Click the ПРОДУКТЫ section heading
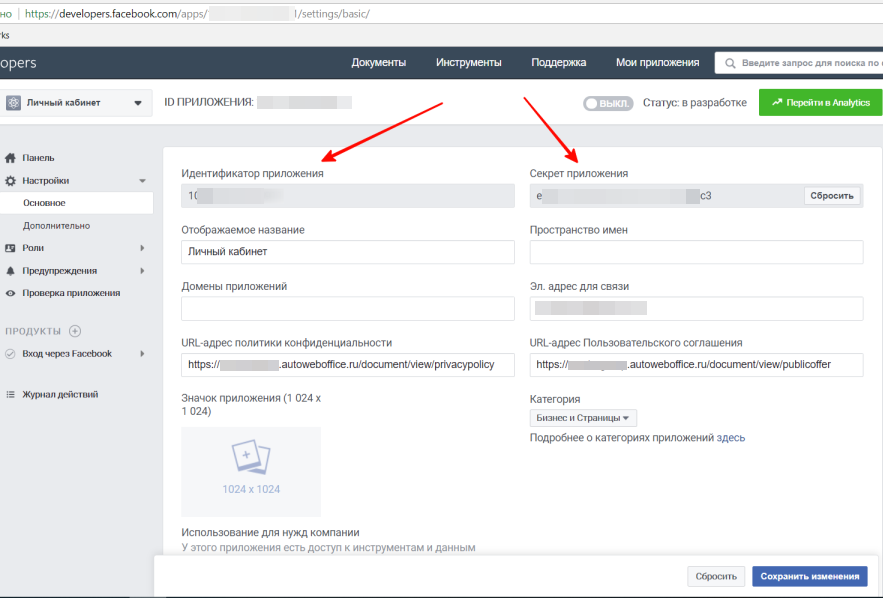Screen dimensions: 883x598 pos(33,331)
